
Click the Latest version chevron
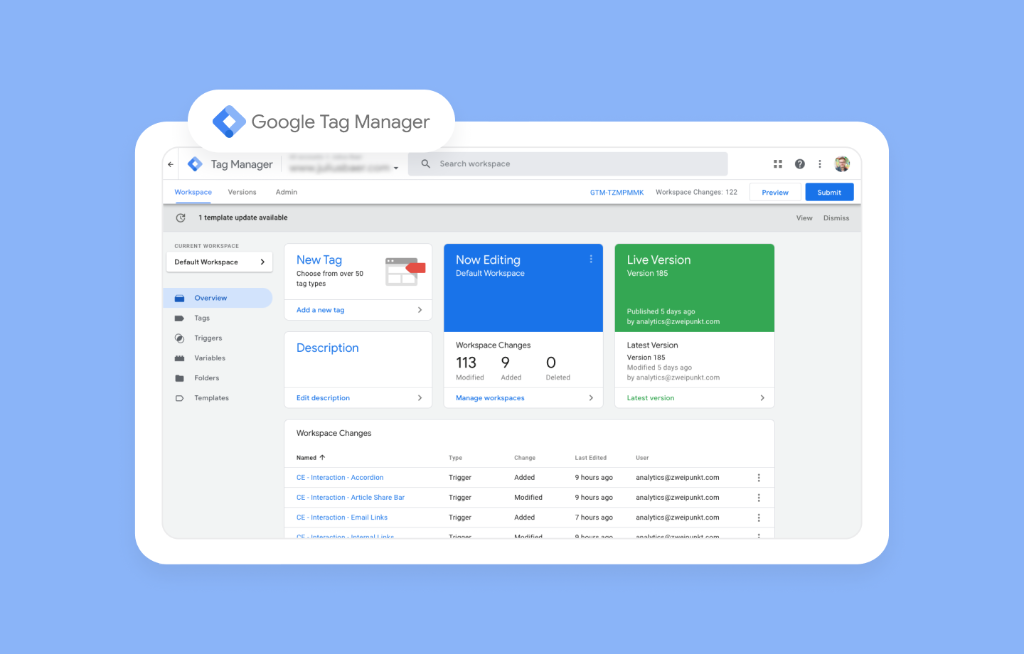click(762, 398)
